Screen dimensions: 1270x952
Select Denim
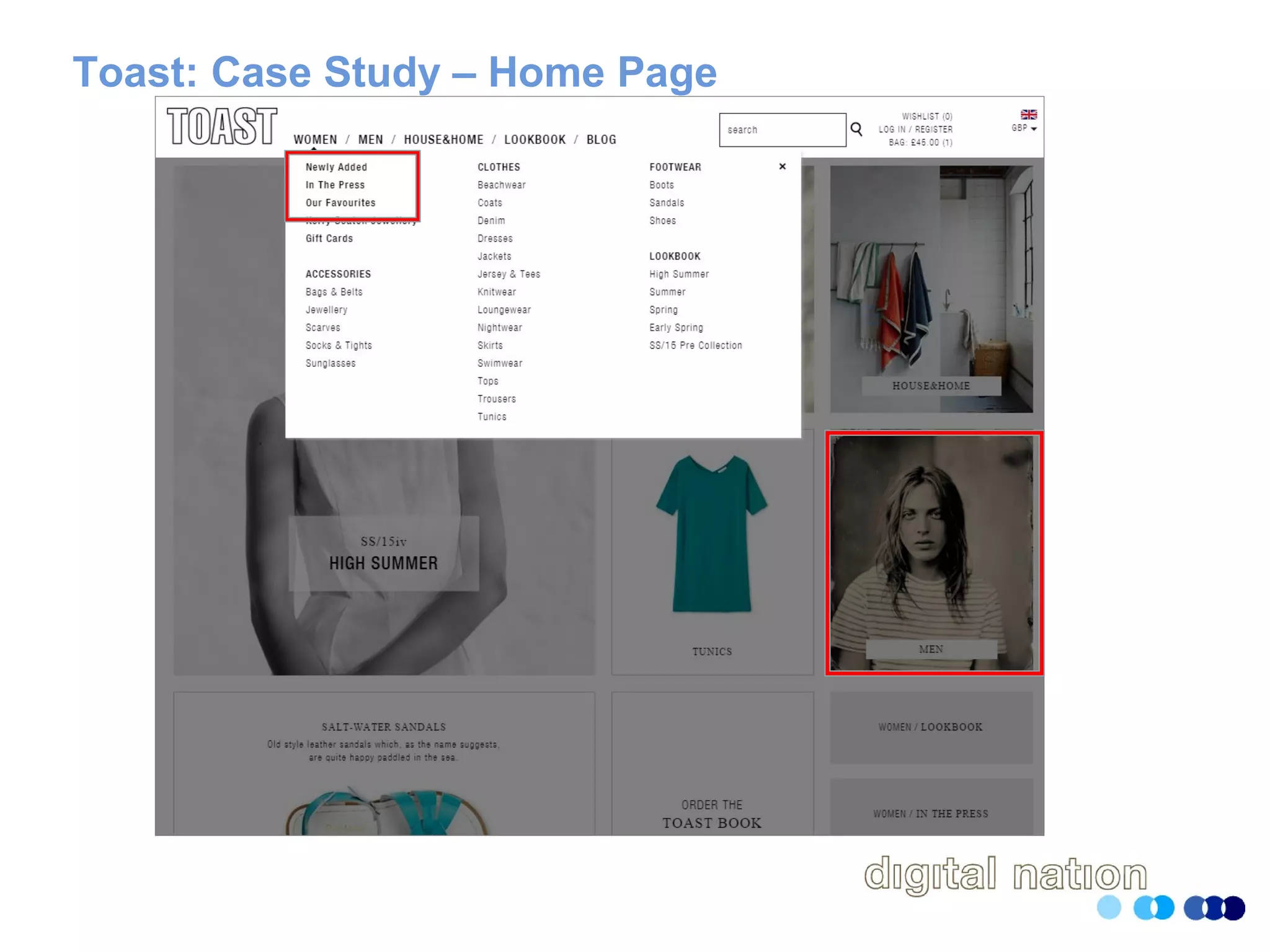(x=491, y=221)
